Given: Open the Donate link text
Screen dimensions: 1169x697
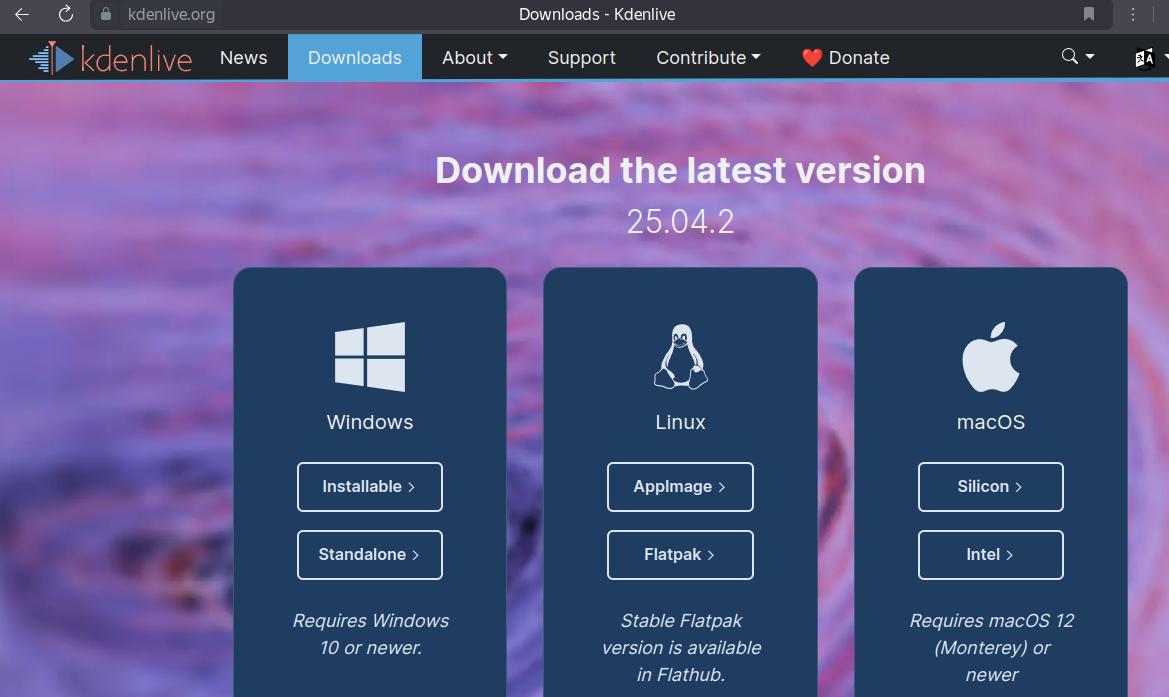Looking at the screenshot, I should point(859,57).
